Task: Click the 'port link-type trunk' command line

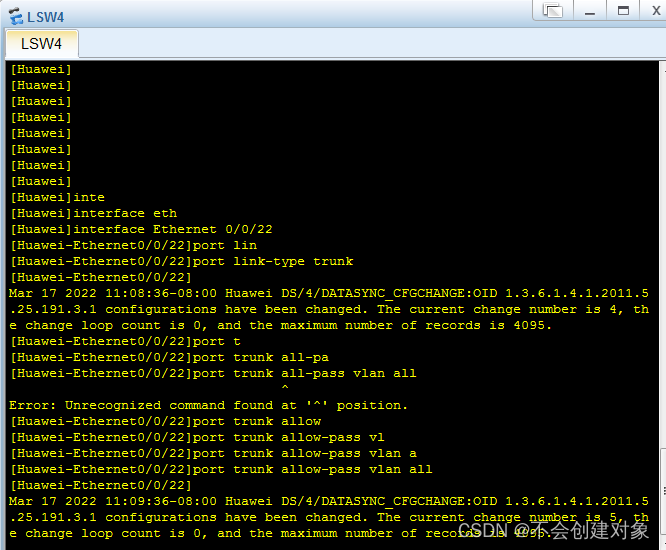Action: pyautogui.click(x=181, y=261)
